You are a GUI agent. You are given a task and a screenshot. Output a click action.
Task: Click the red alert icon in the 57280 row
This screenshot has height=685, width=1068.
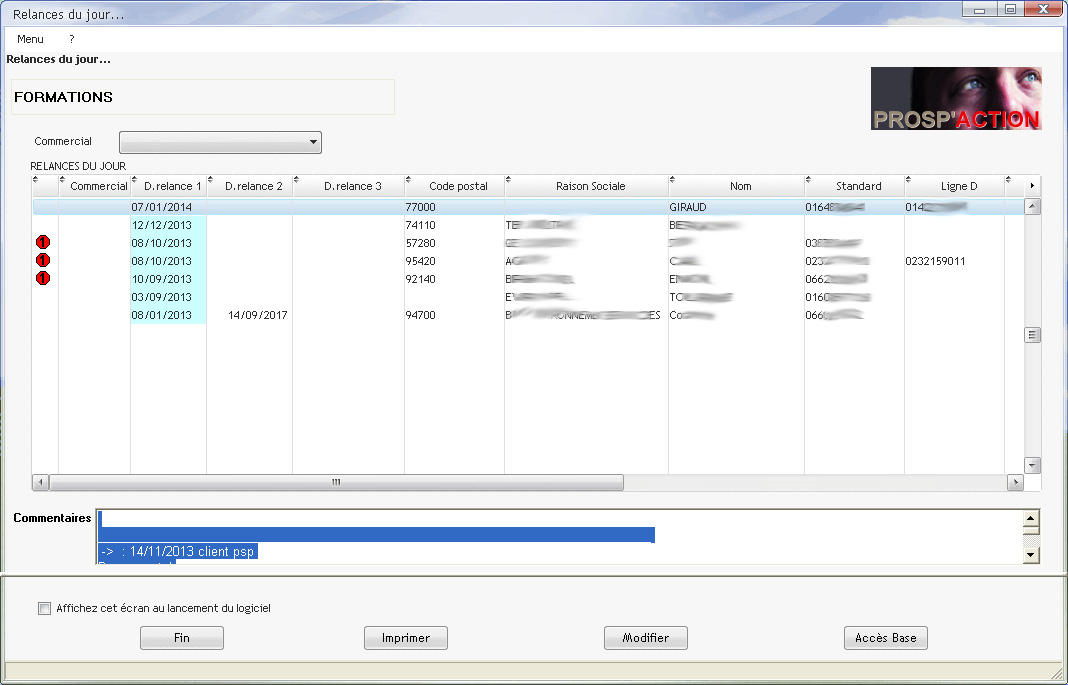43,242
